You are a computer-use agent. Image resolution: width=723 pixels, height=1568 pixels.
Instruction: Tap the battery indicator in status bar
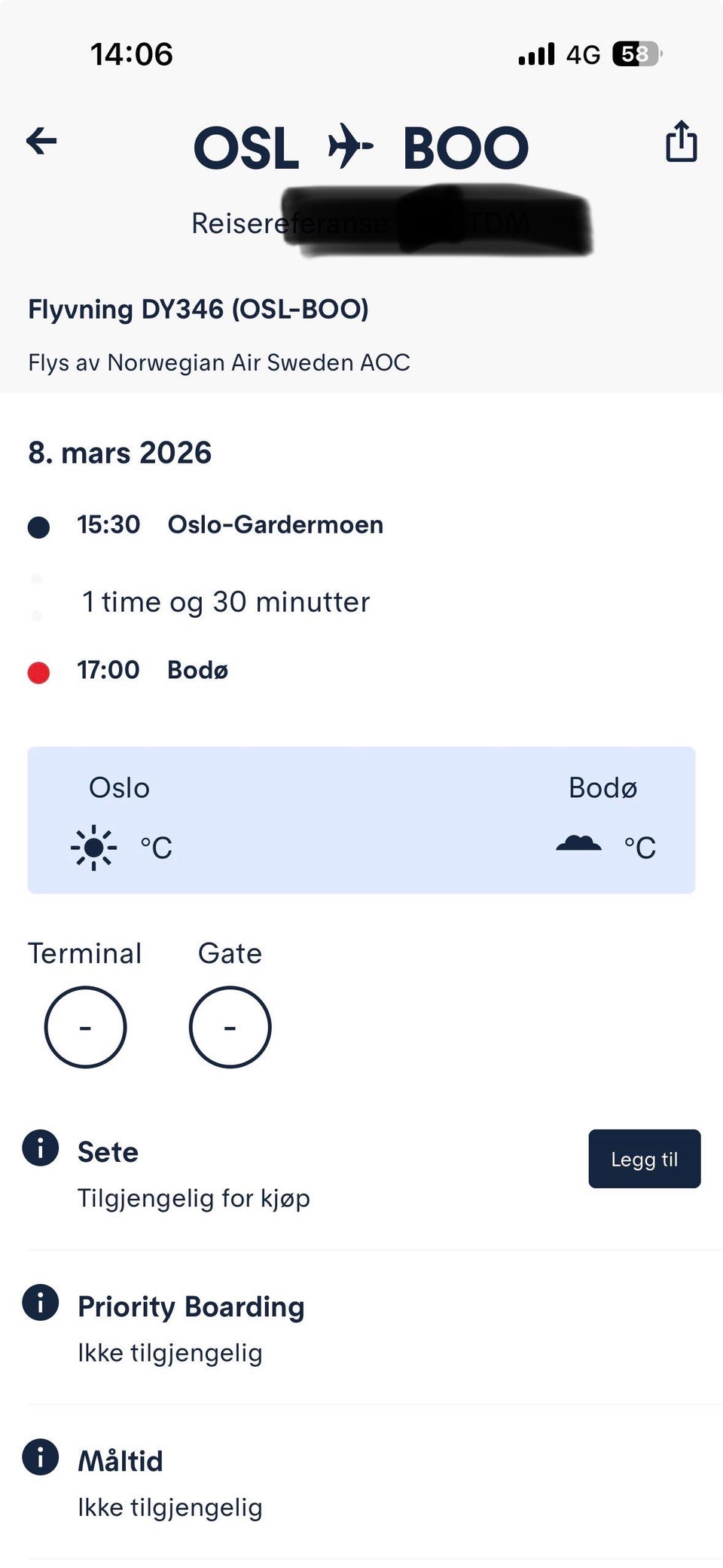pyautogui.click(x=638, y=54)
